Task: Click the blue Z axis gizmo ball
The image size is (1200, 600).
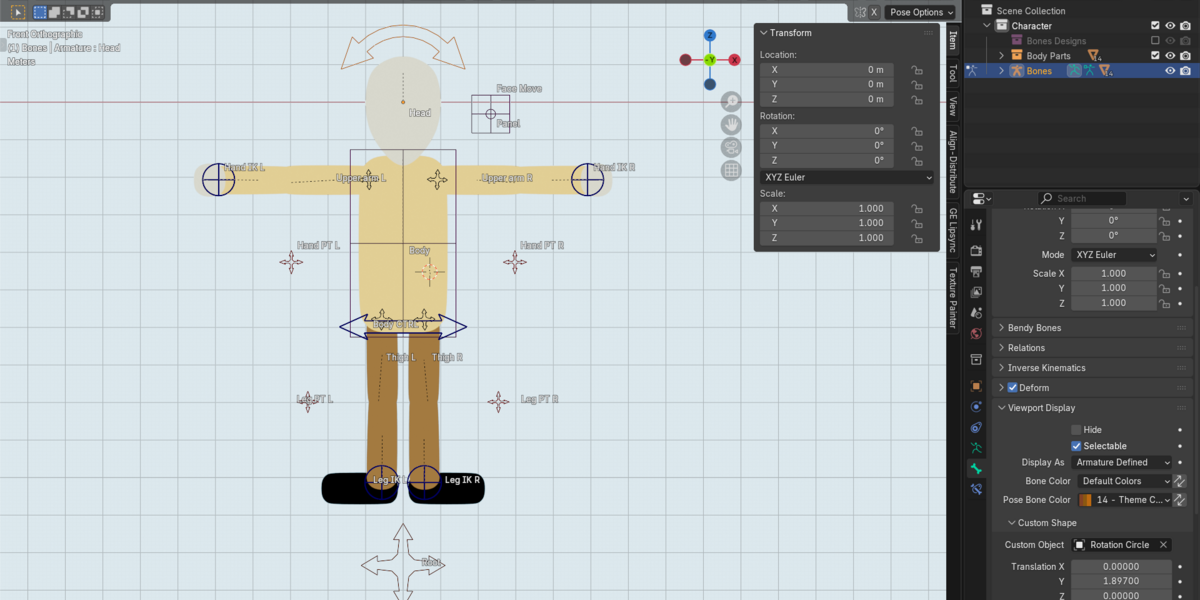Action: [x=710, y=35]
